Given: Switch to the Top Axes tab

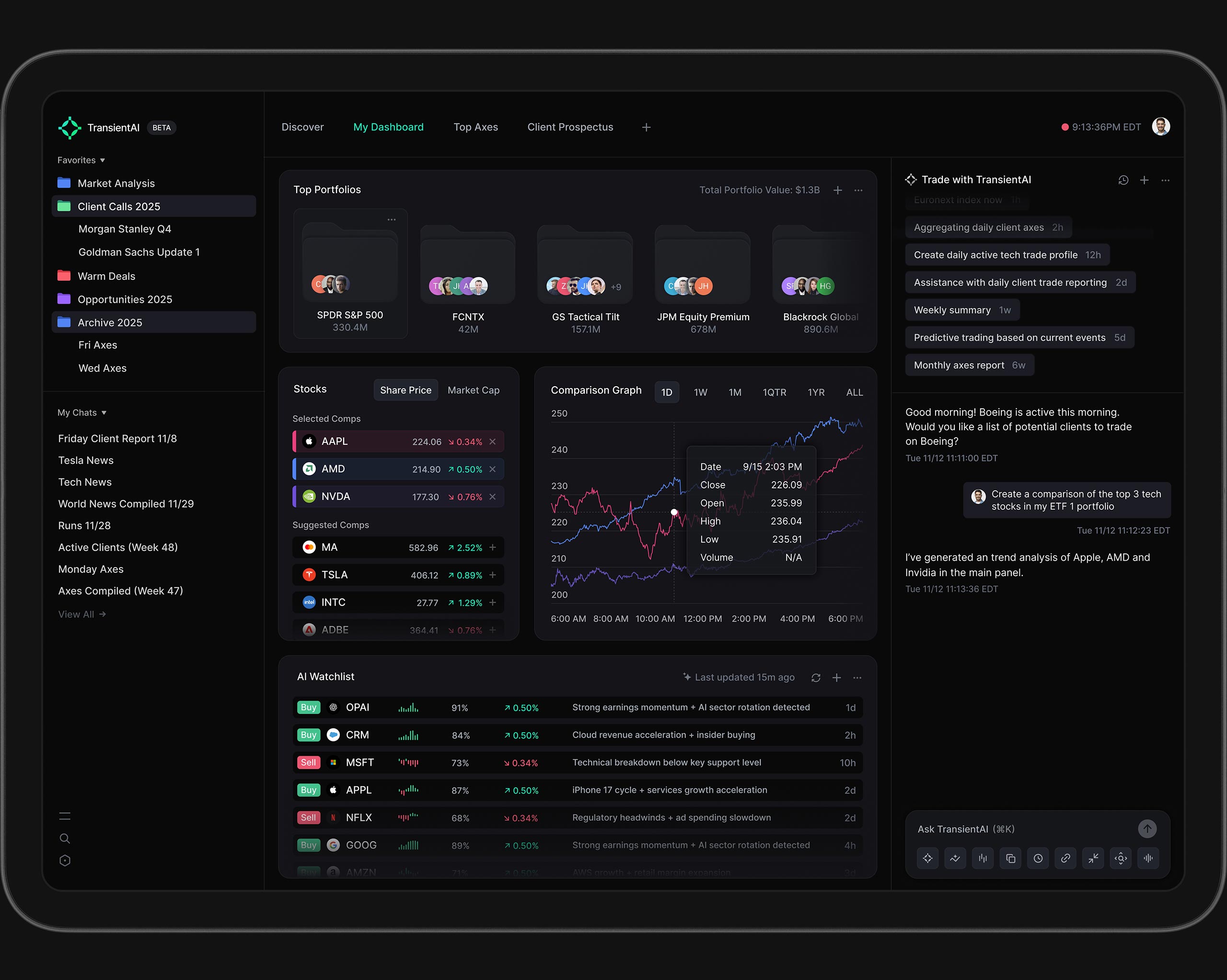Looking at the screenshot, I should pyautogui.click(x=475, y=127).
